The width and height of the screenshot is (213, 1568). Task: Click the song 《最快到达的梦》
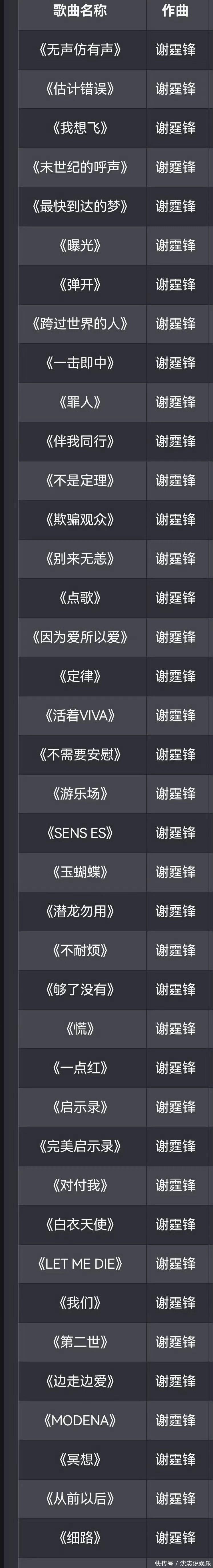pyautogui.click(x=80, y=206)
